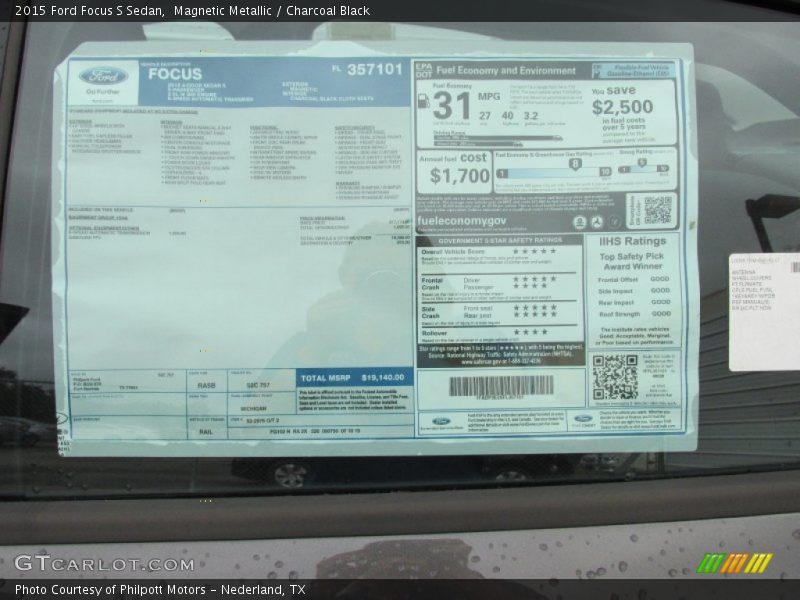Click the driving range bar under MPG
Screen dimensions: 800x600
tap(497, 138)
